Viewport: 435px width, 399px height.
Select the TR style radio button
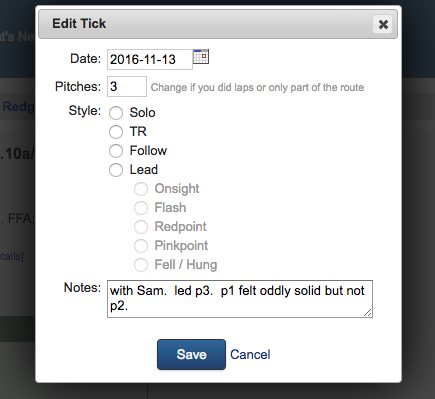[x=116, y=132]
